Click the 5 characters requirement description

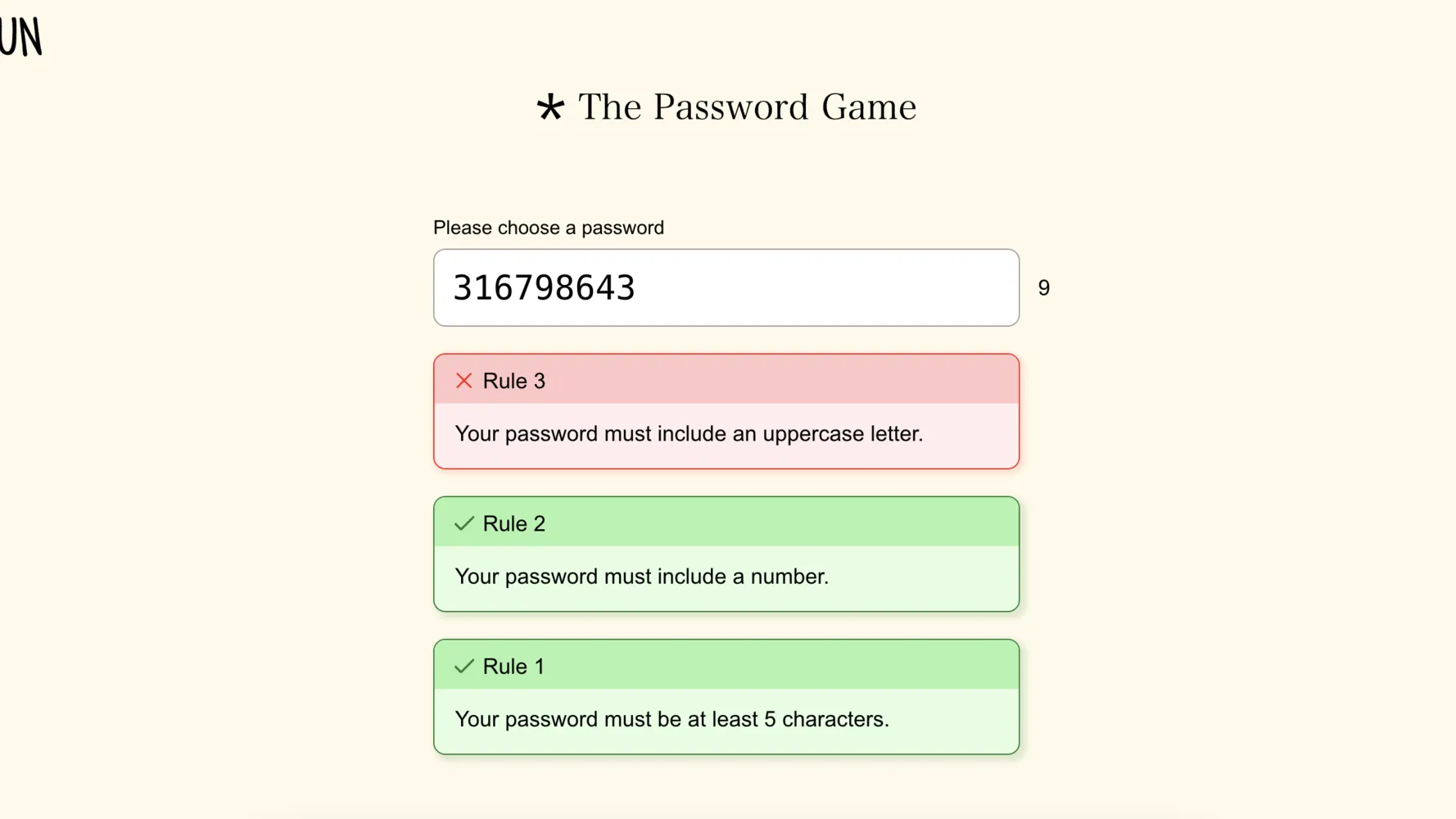671,718
